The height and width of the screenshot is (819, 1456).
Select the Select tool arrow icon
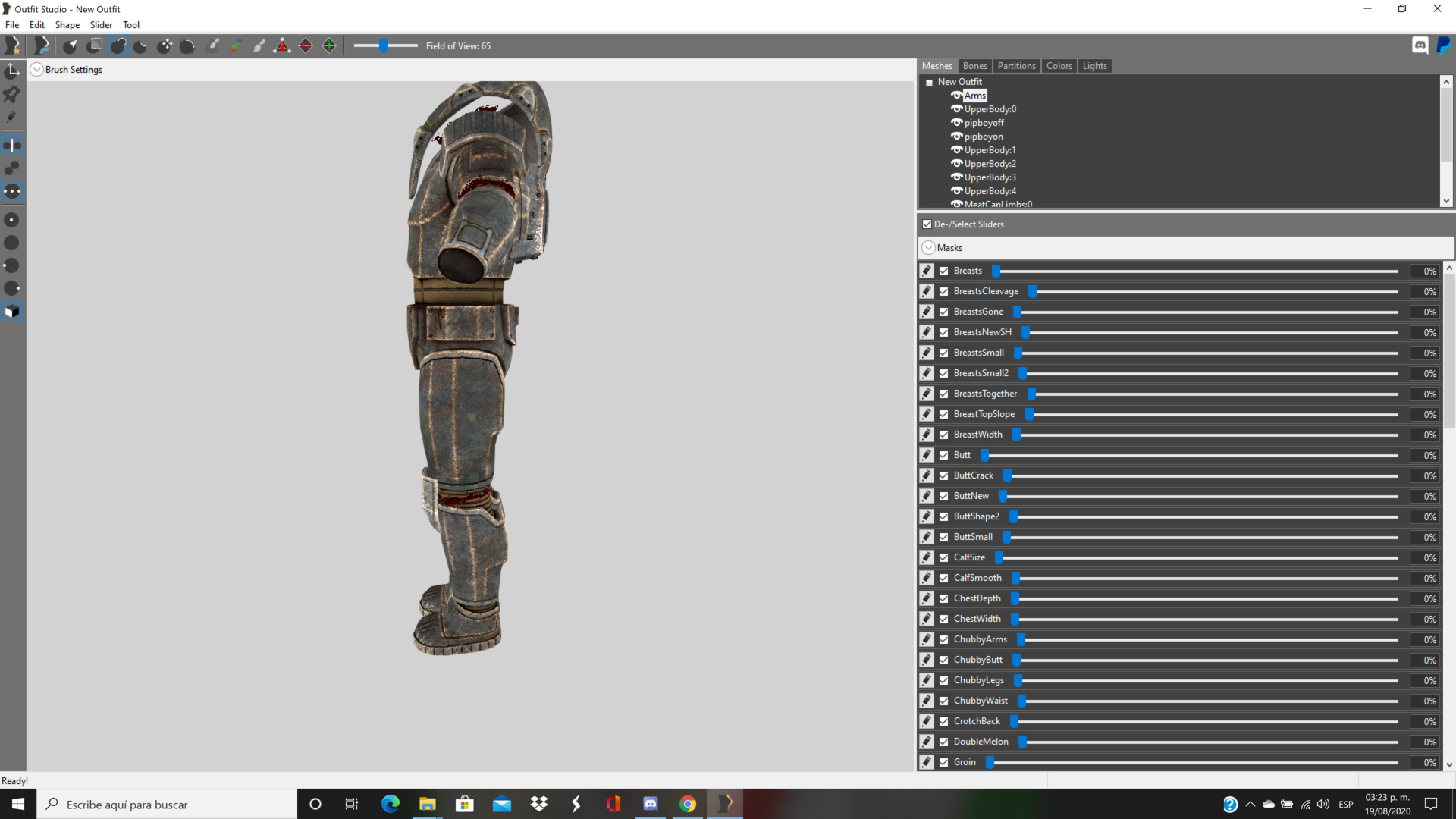point(70,46)
